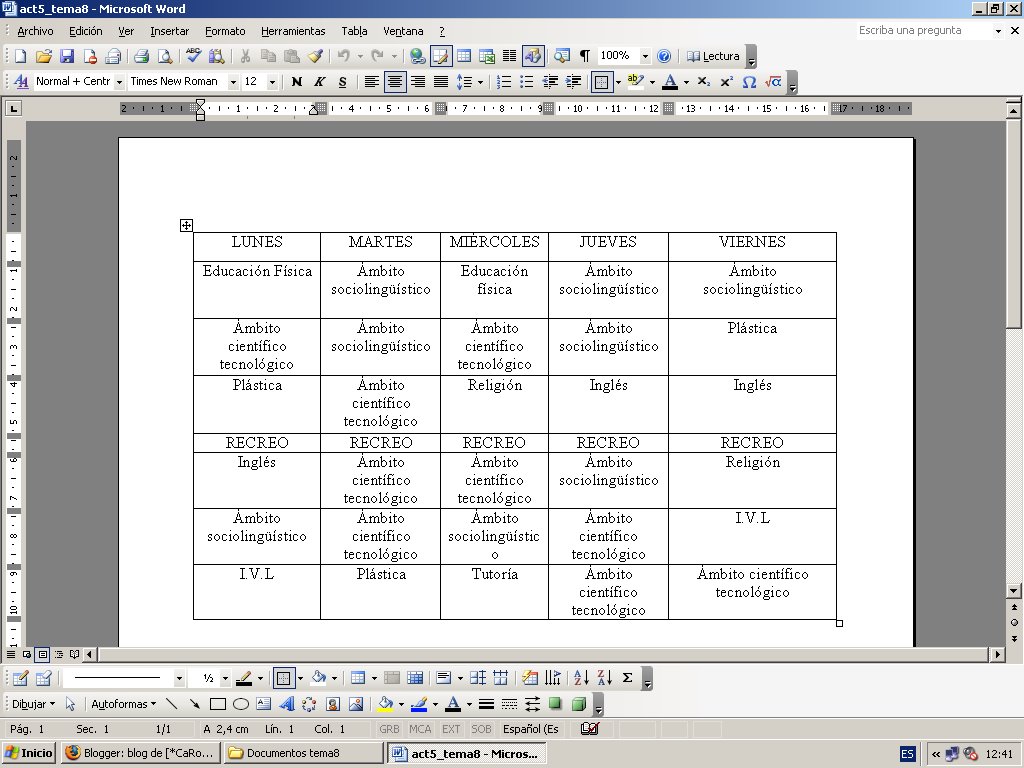
Task: Open the font size dropdown
Action: 273,81
